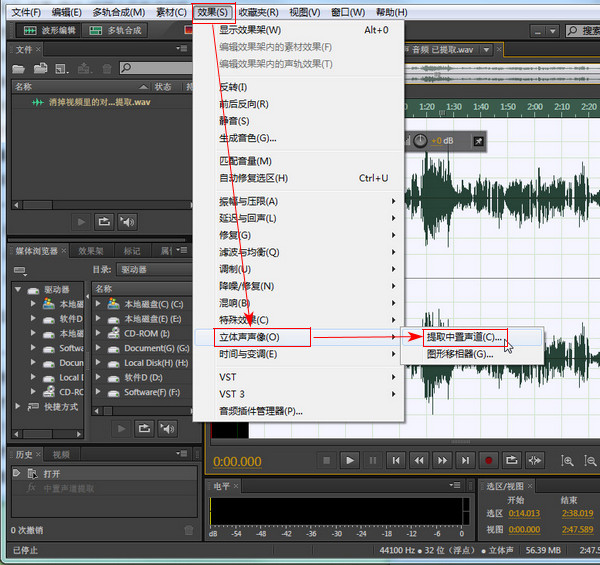Image resolution: width=600 pixels, height=565 pixels.
Task: Click the red record button
Action: tap(489, 461)
